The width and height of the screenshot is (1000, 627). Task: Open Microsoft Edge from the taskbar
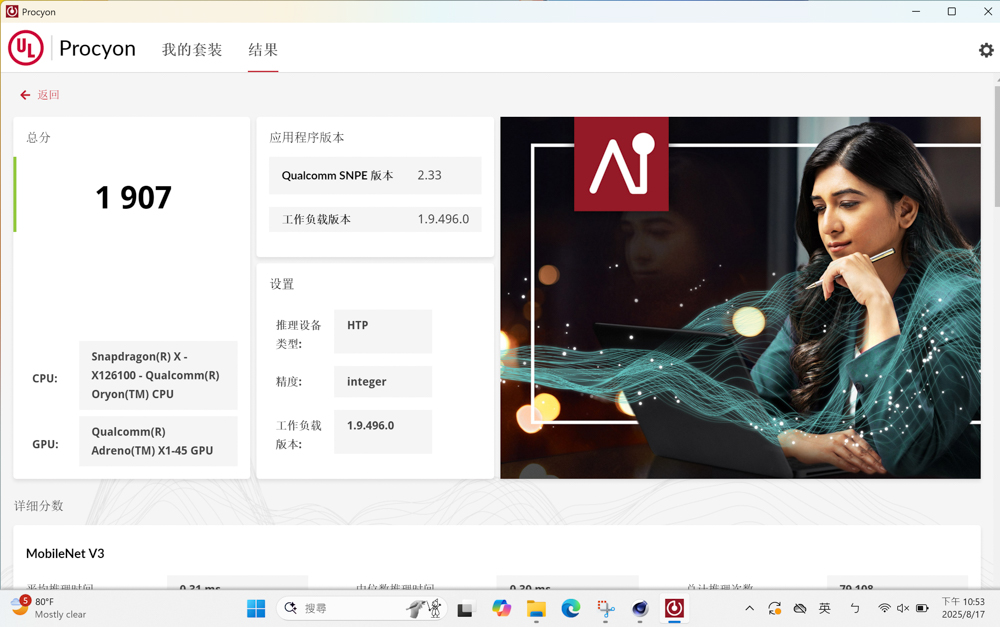click(x=571, y=609)
